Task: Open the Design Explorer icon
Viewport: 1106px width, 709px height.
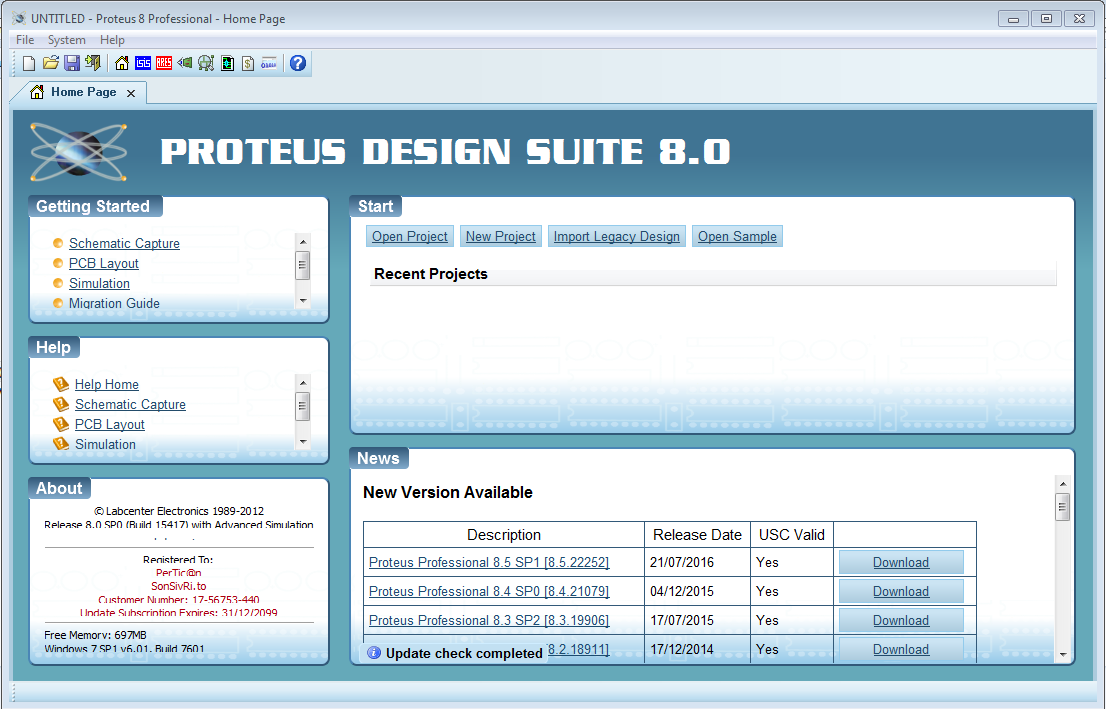Action: point(227,62)
